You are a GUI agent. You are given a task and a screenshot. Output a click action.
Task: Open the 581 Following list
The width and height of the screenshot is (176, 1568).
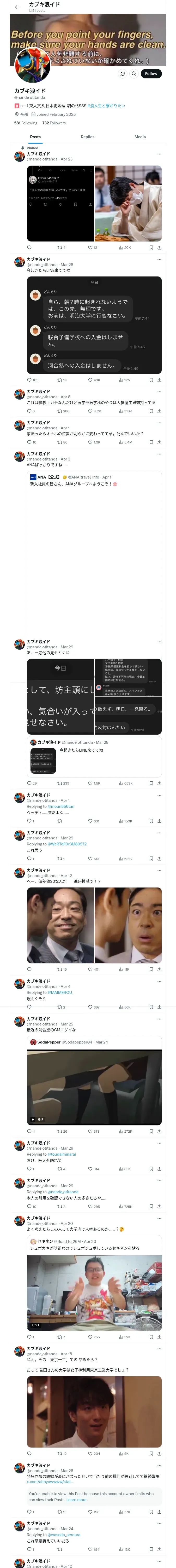pyautogui.click(x=26, y=123)
